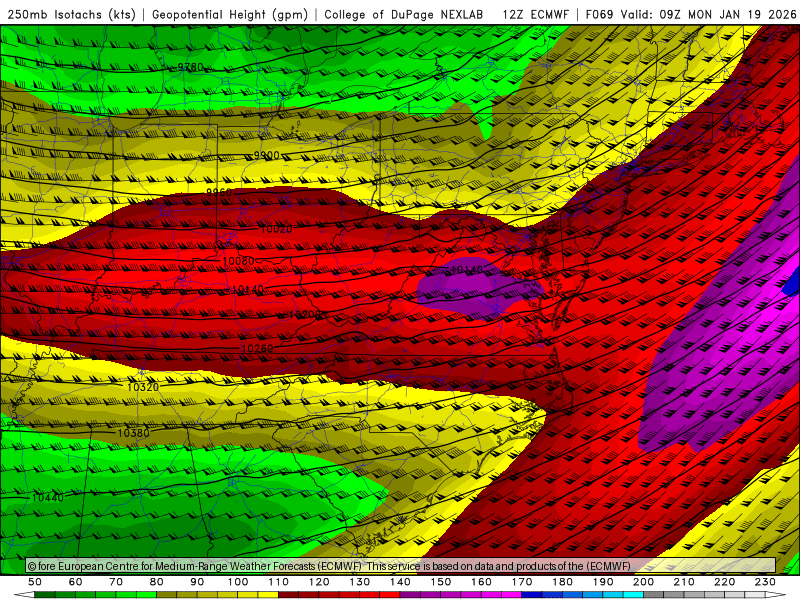Screen dimensions: 800x600
Task: Click the 180 knot legend value
Action: click(562, 582)
